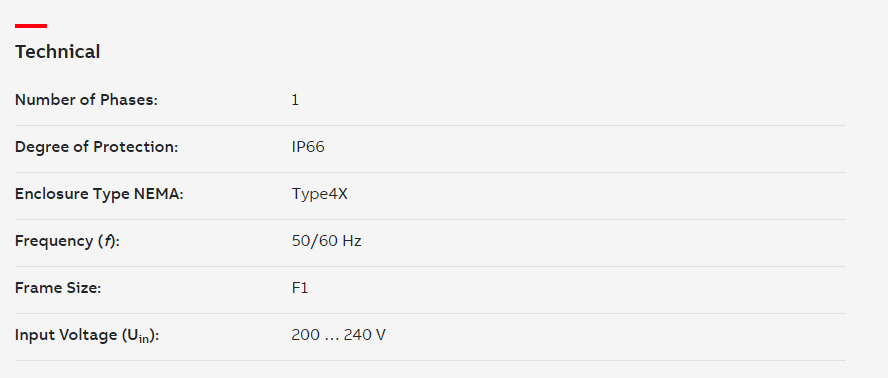Select the Input Voltage (Uin) label
The image size is (888, 378).
pyautogui.click(x=87, y=335)
